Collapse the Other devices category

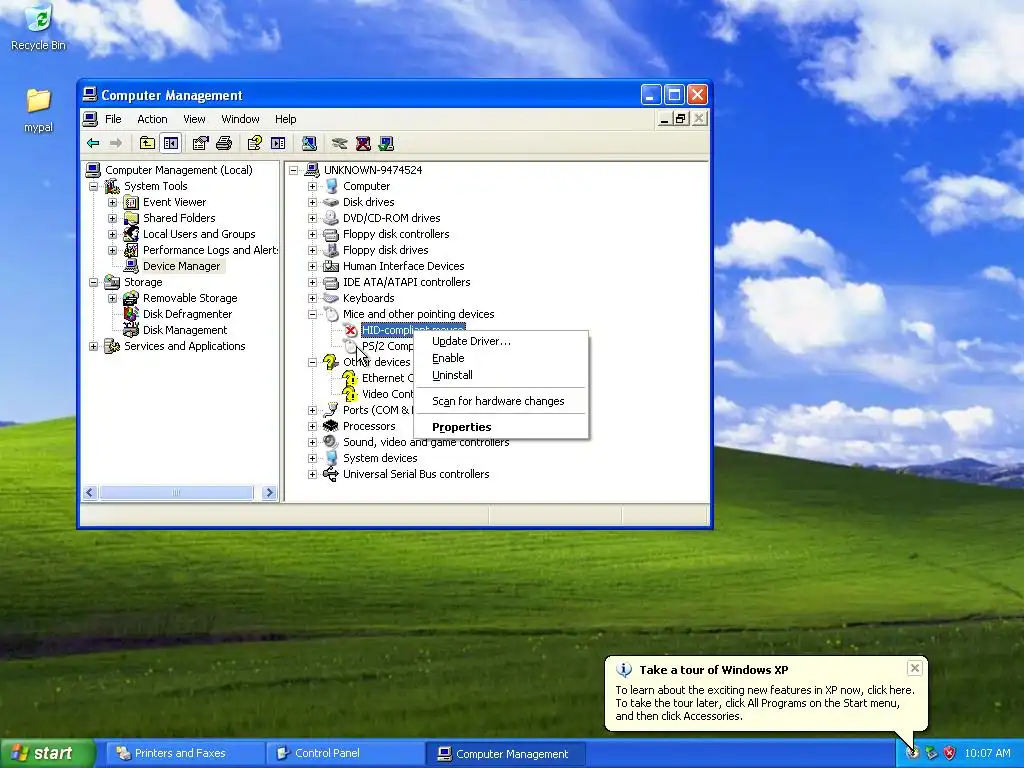tap(312, 362)
